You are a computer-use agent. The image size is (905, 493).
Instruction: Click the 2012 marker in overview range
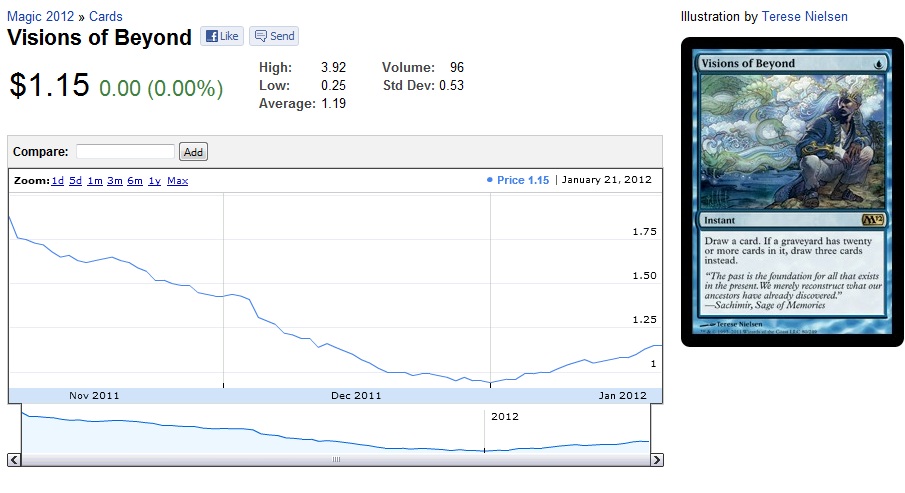pos(503,416)
